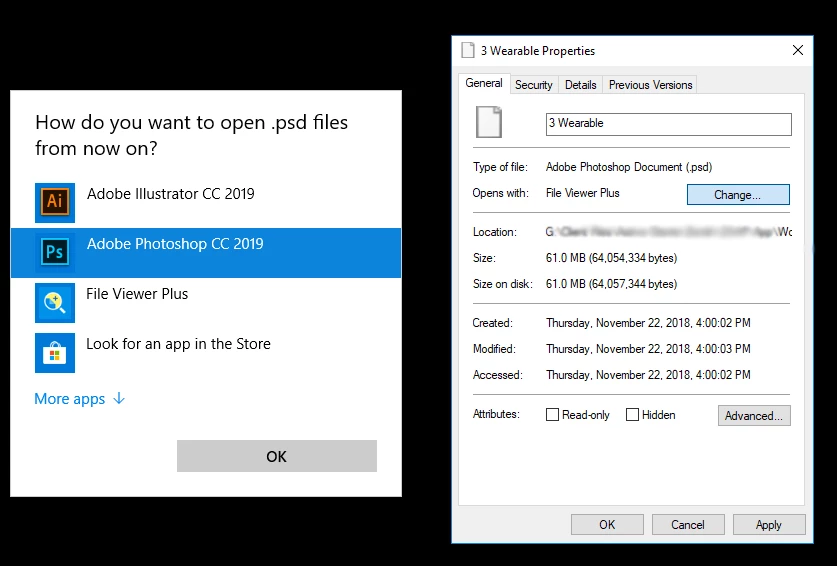Click the File Viewer Plus magnifier icon
The width and height of the screenshot is (837, 566).
point(55,303)
